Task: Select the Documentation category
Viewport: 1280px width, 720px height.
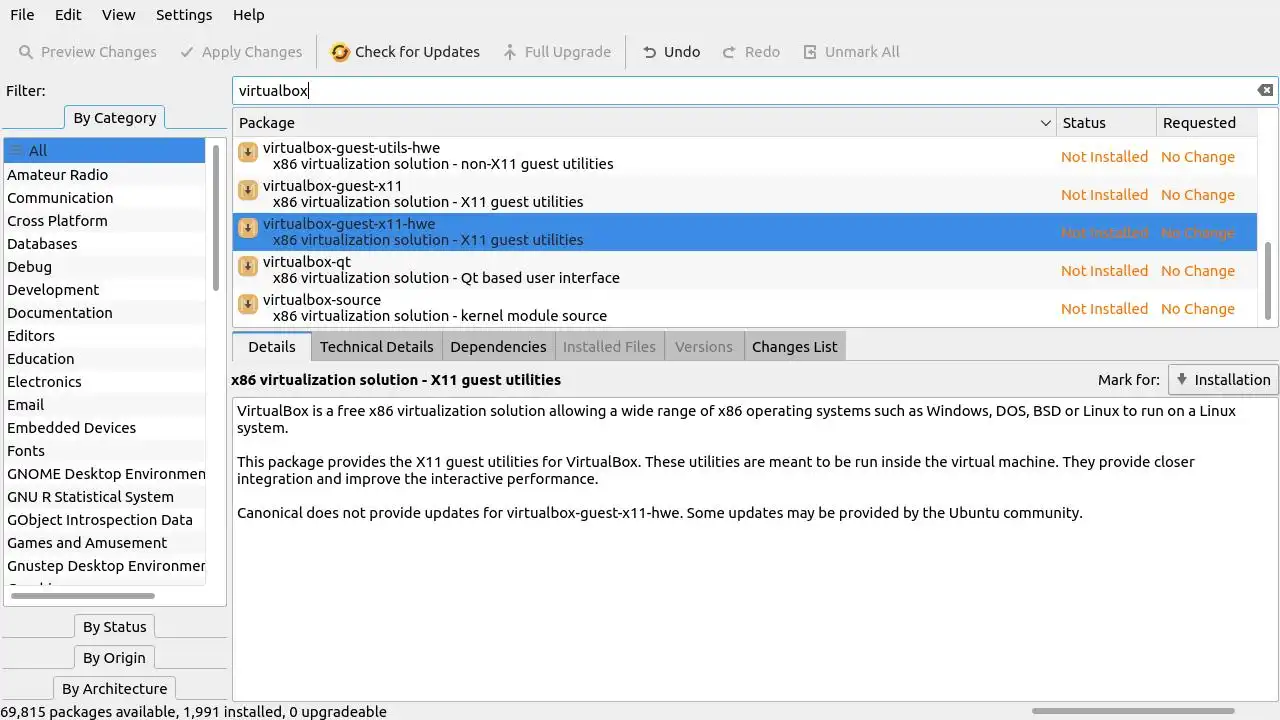Action: point(104,313)
